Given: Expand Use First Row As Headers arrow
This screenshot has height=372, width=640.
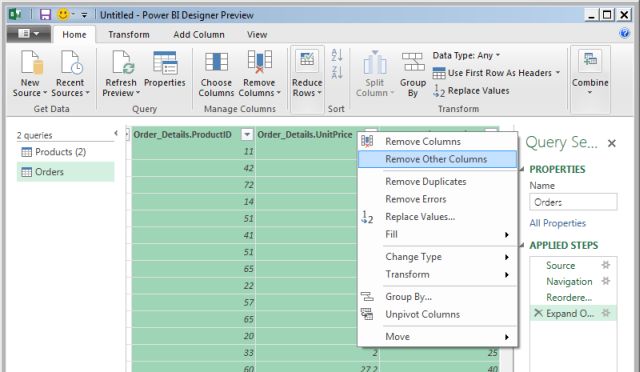Looking at the screenshot, I should click(558, 73).
